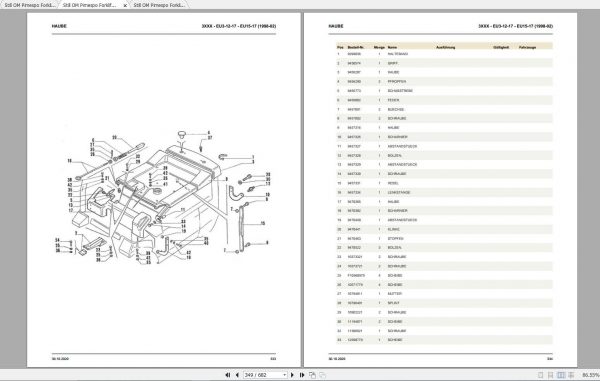The image size is (600, 381).
Task: Click the Bestell-Nr. column header
Action: pyautogui.click(x=355, y=47)
